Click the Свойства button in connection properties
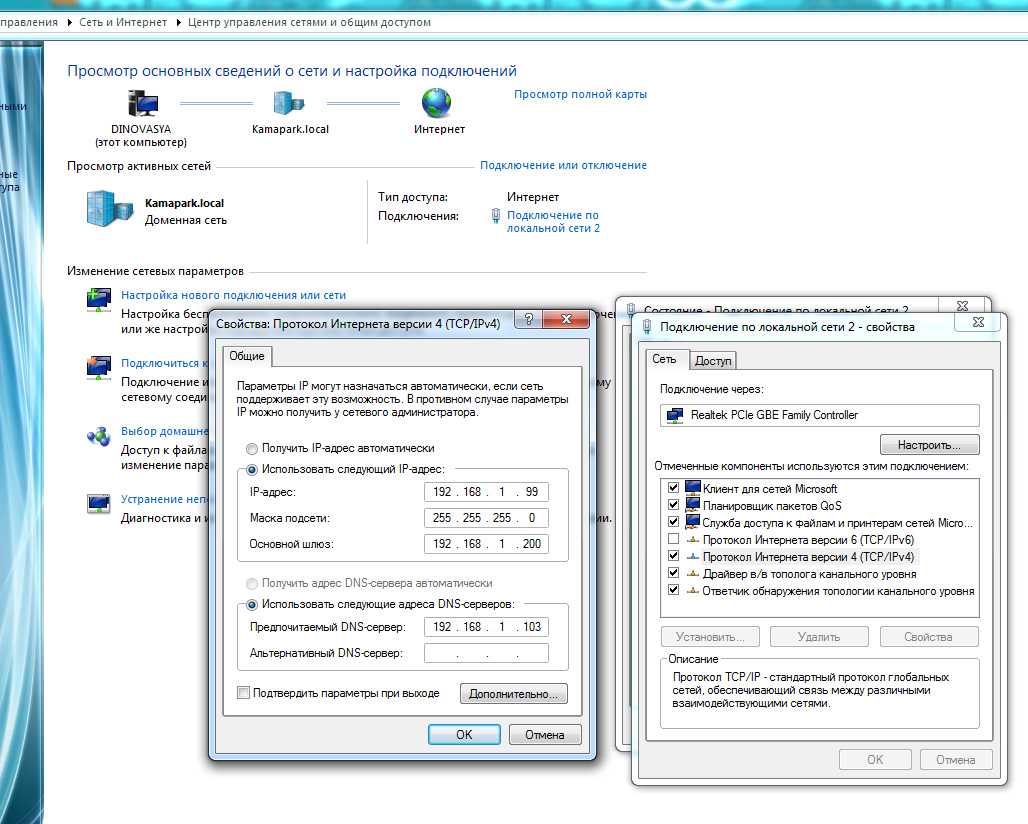 point(929,637)
